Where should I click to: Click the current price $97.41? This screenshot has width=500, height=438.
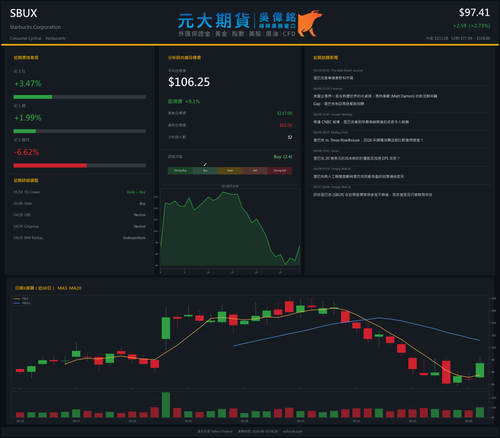pos(474,13)
